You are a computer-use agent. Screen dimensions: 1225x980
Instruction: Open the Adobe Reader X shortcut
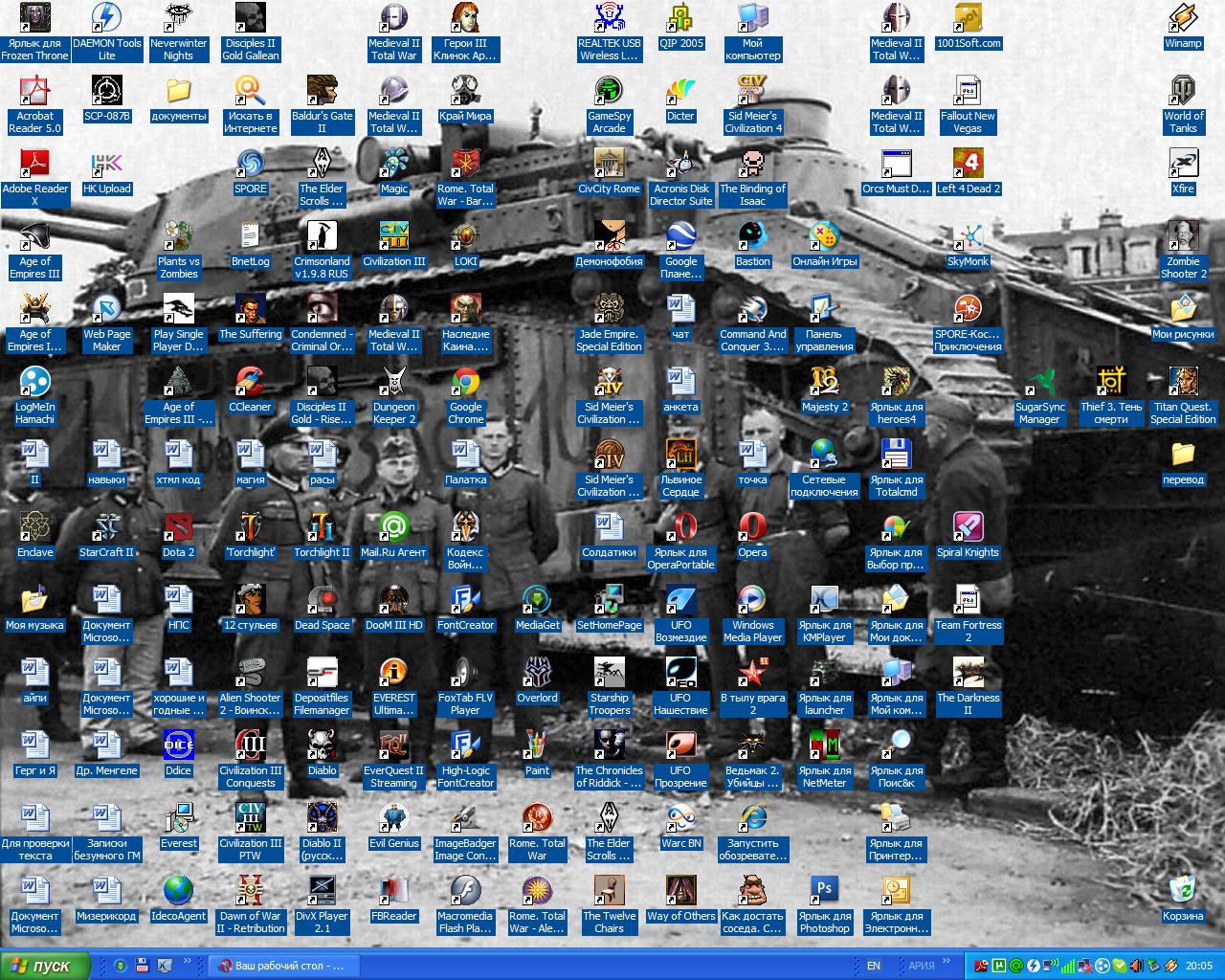[x=34, y=177]
